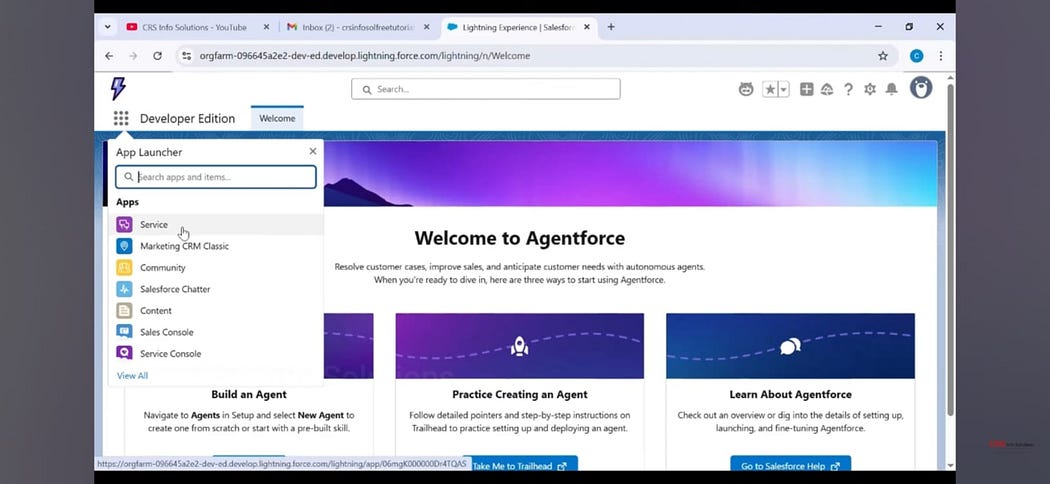Open the user profile avatar
The width and height of the screenshot is (1050, 484).
click(921, 88)
